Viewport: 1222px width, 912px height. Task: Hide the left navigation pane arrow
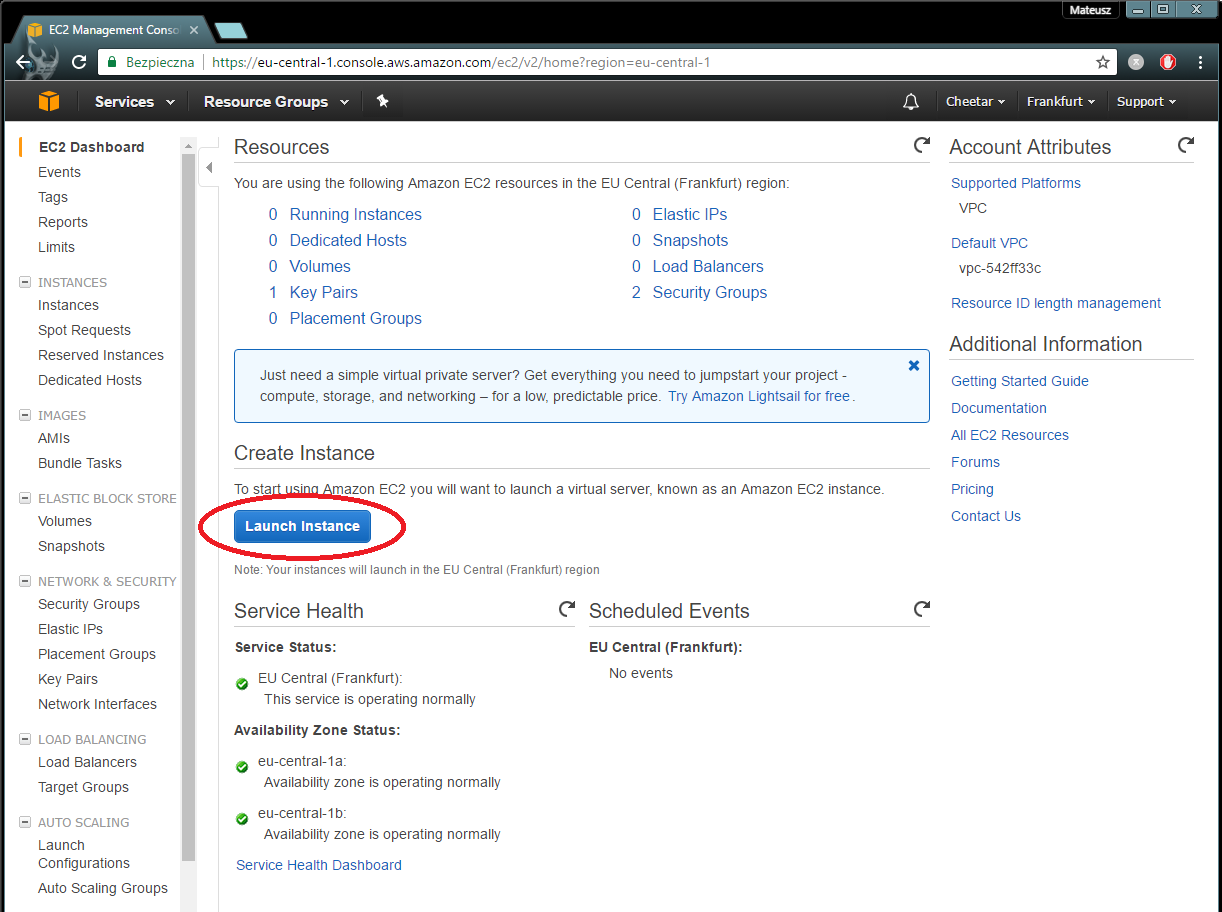[209, 168]
